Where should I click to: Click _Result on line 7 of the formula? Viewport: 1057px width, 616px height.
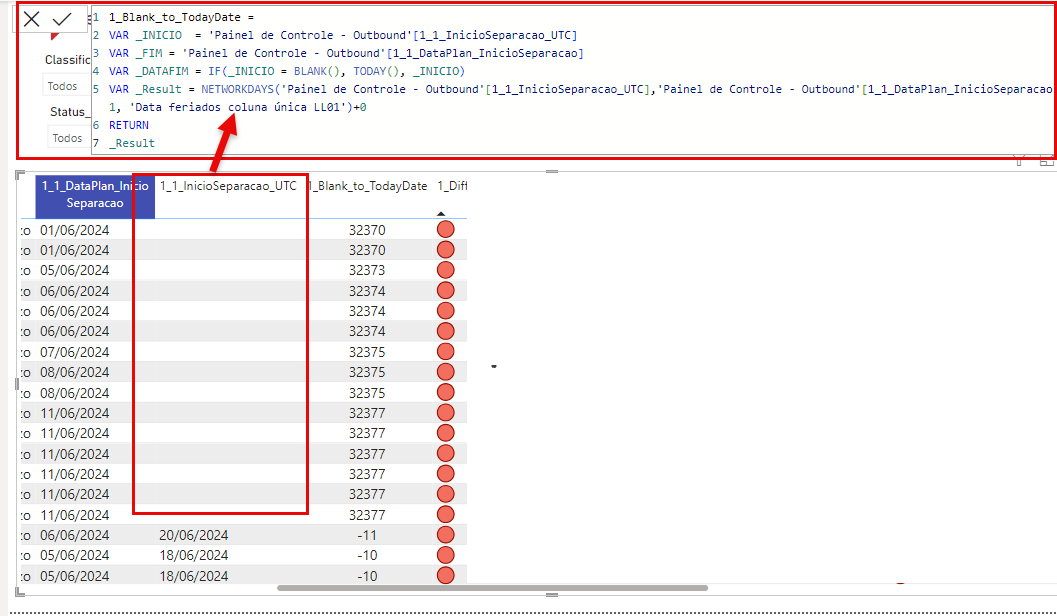(x=132, y=144)
